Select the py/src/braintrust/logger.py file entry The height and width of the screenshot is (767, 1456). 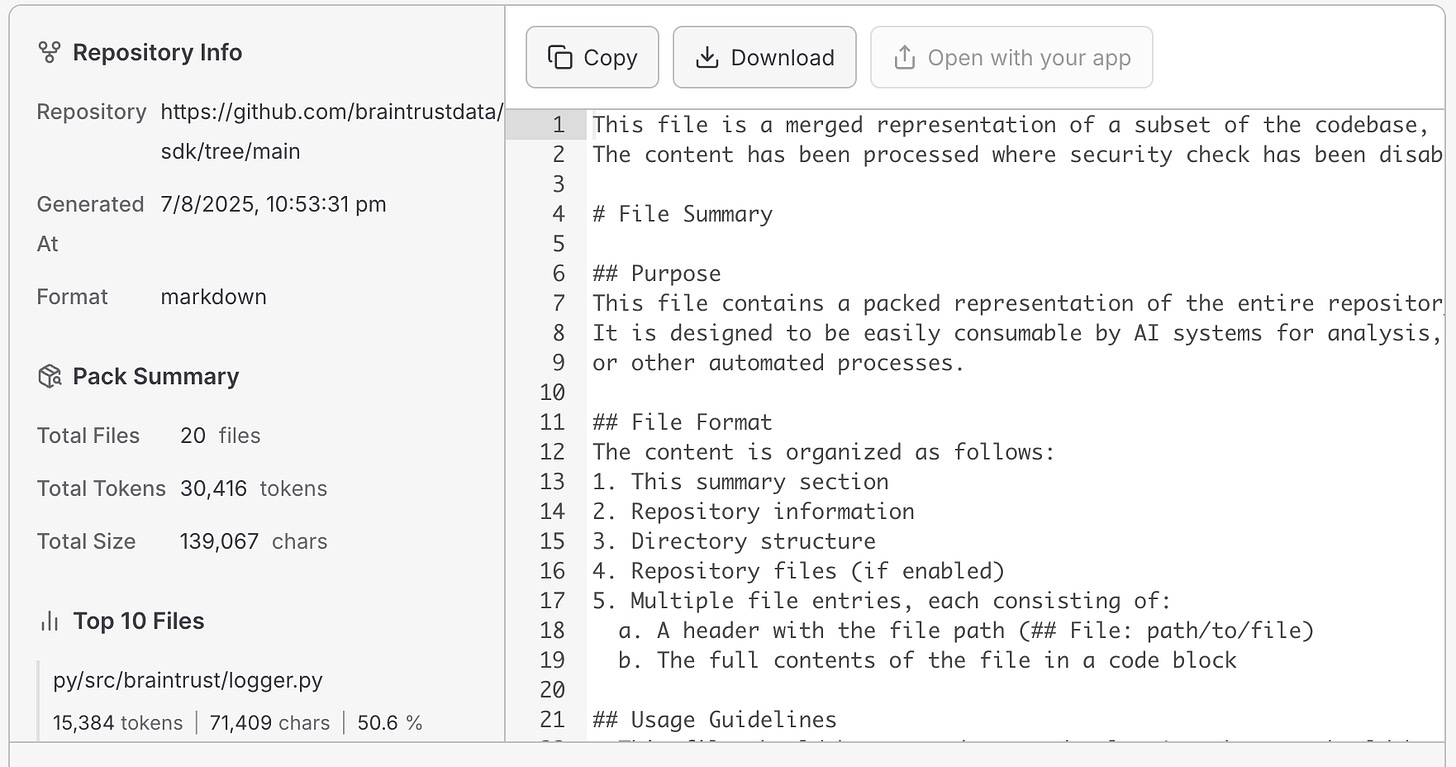pos(187,680)
